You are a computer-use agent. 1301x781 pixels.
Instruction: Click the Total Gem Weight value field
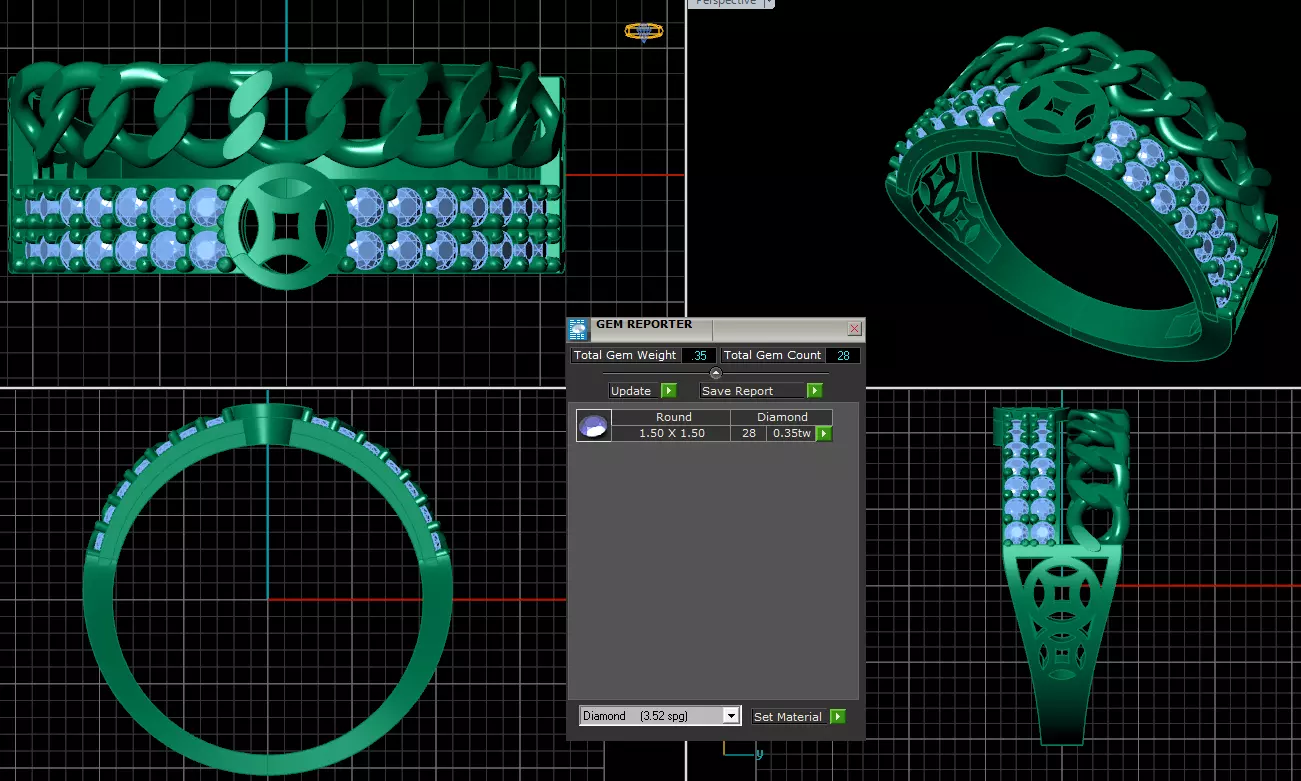tap(699, 355)
